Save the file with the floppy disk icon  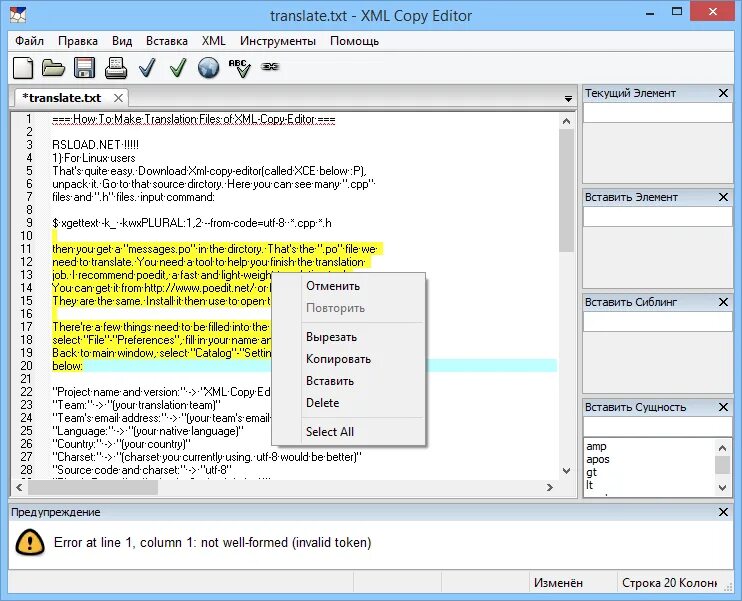pyautogui.click(x=84, y=68)
